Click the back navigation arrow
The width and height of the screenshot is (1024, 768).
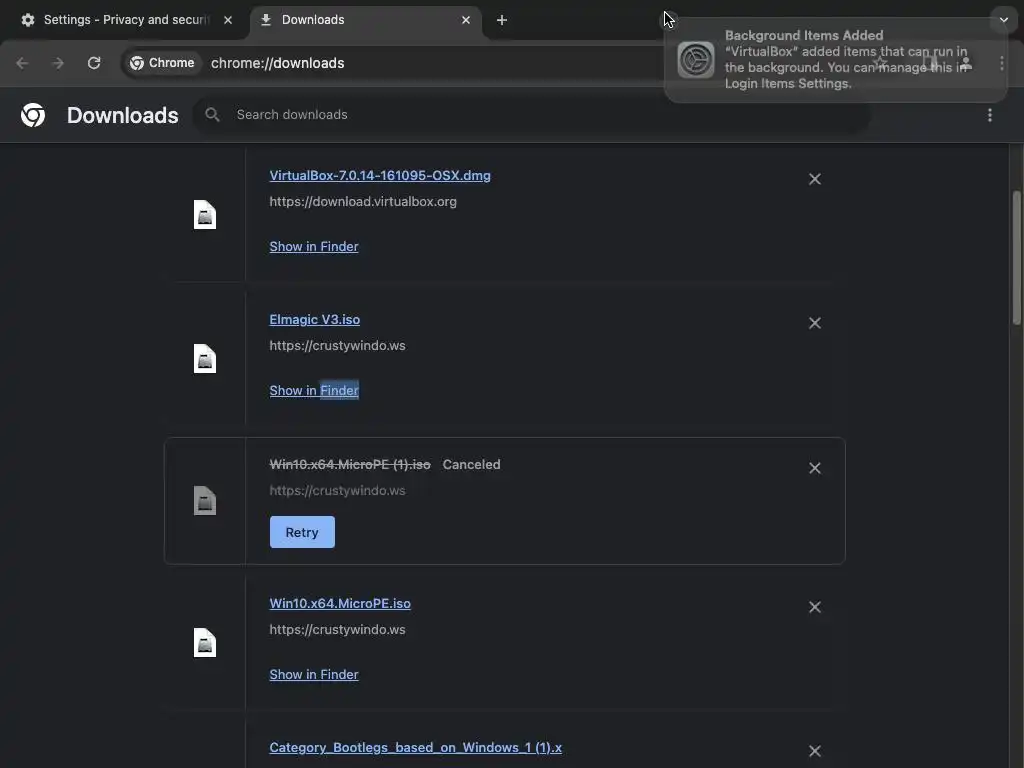[22, 63]
